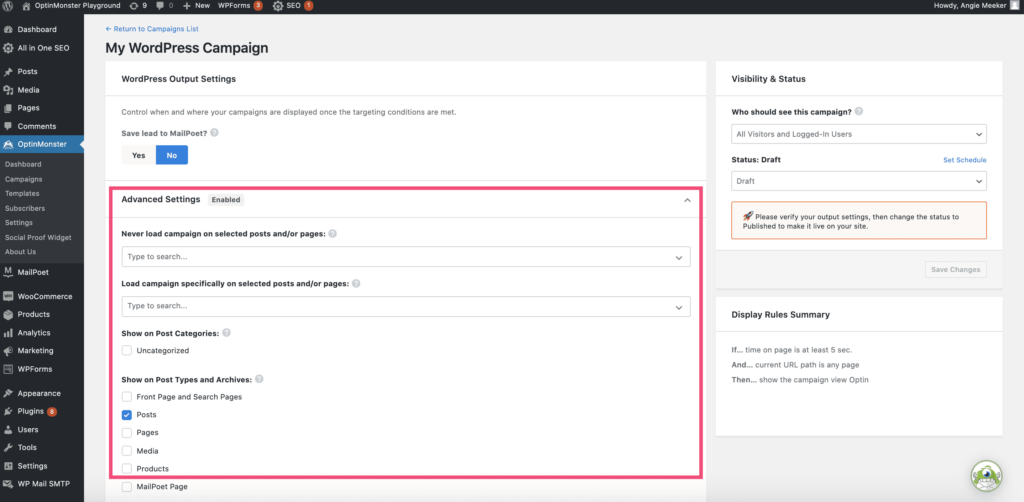This screenshot has height=502, width=1024.
Task: Check Front Page and Search Pages
Action: (x=127, y=396)
